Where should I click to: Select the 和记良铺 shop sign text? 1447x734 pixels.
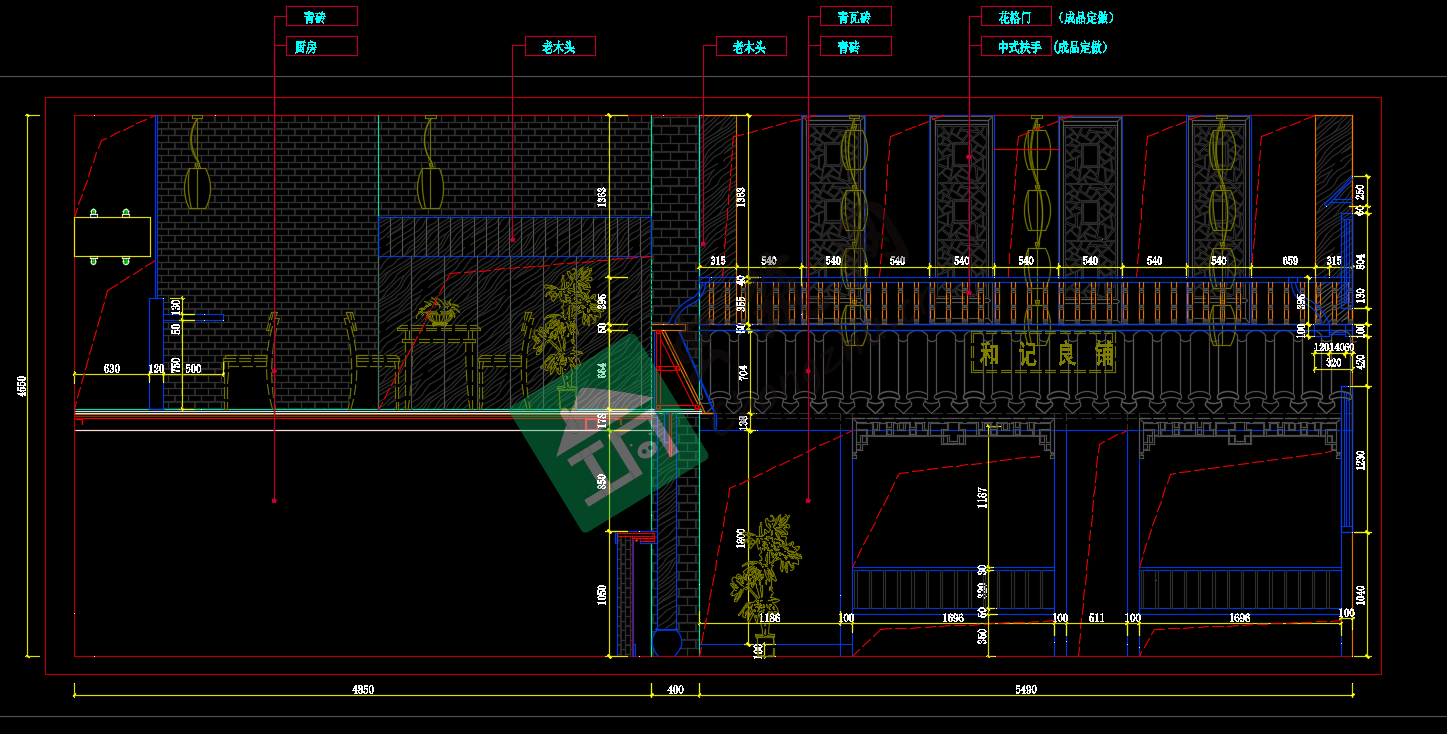pyautogui.click(x=1047, y=354)
